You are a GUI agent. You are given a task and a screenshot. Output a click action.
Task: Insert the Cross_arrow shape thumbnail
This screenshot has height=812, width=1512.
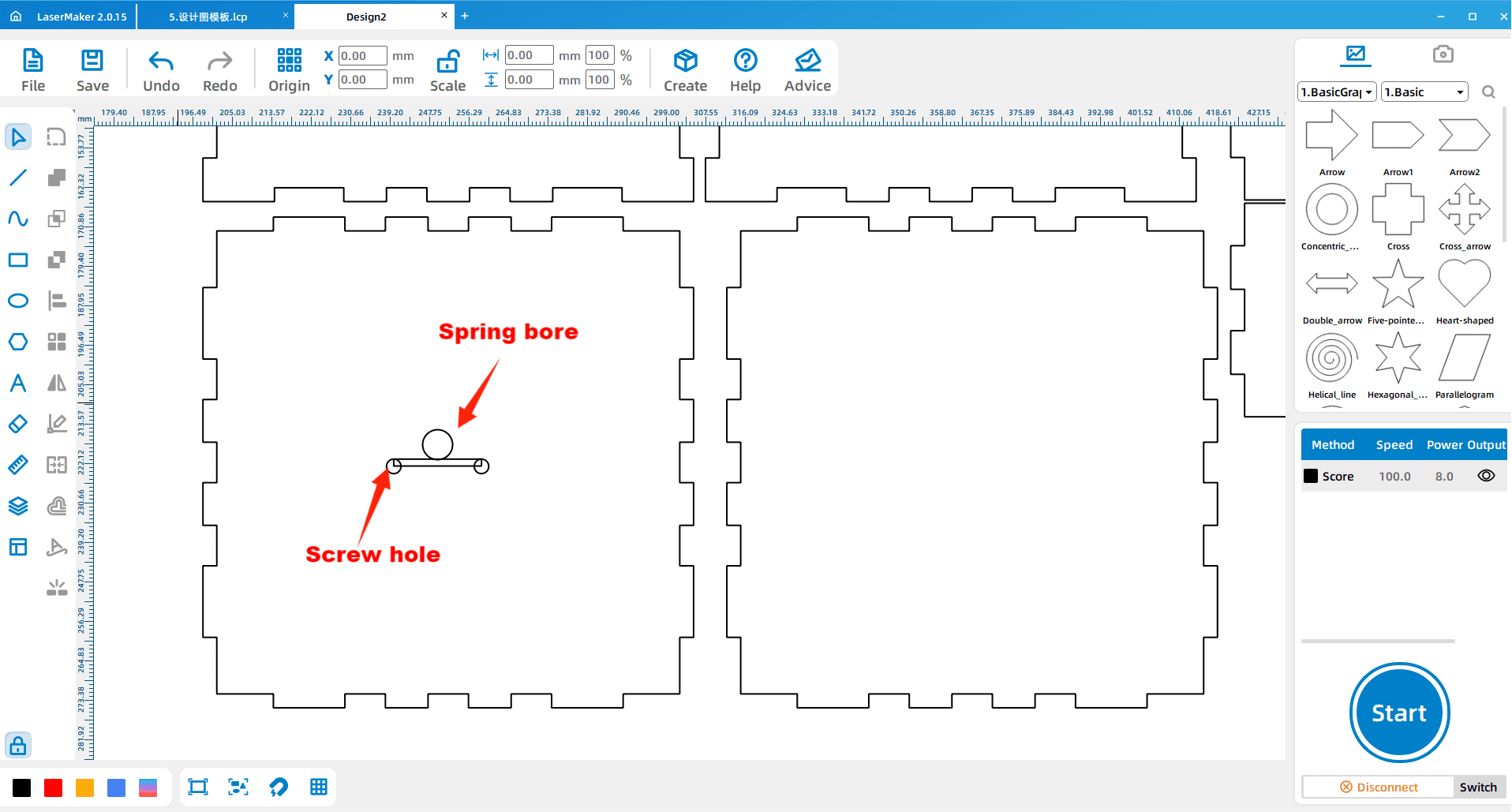click(x=1465, y=210)
